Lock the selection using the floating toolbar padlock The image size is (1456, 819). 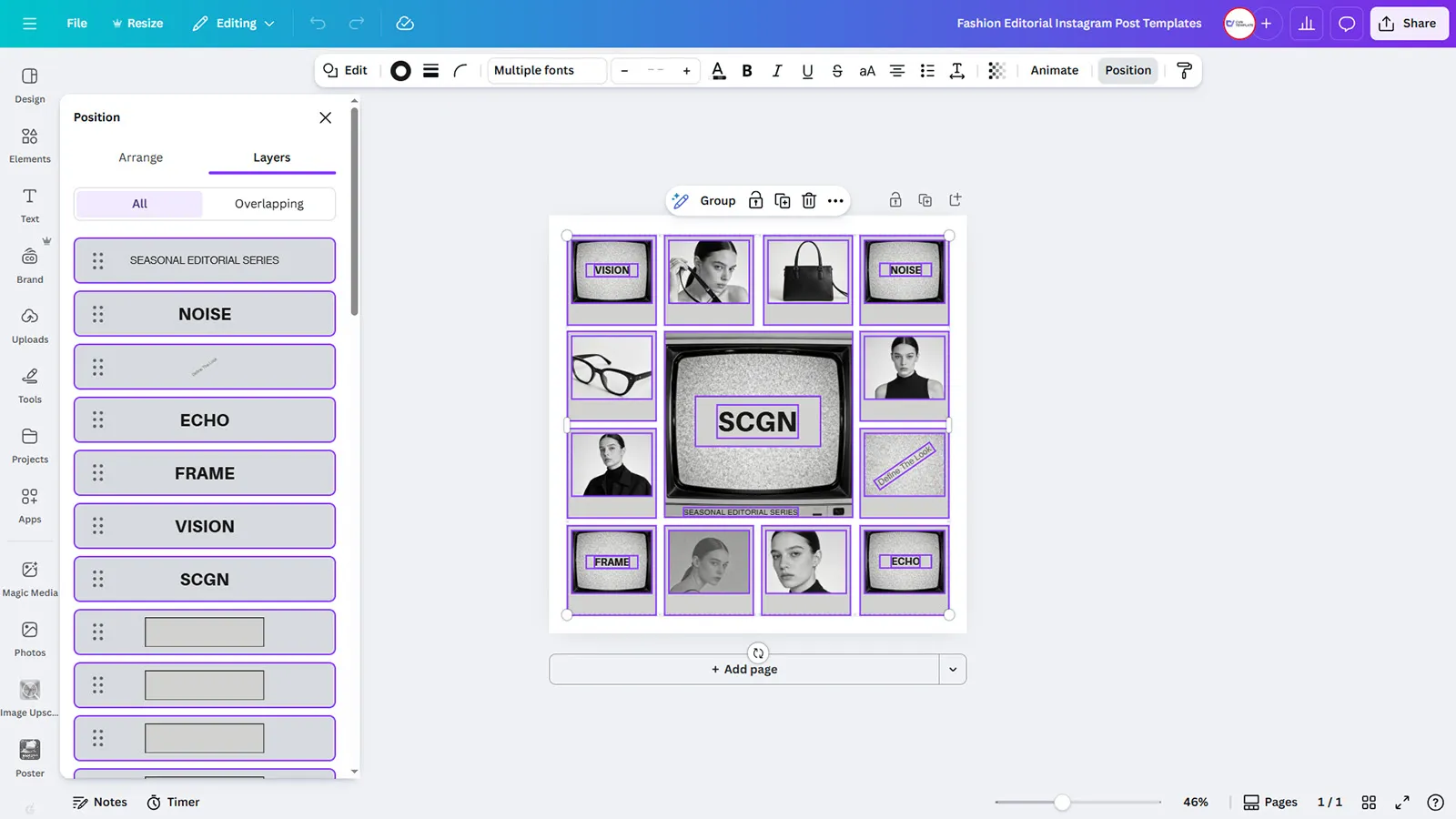[x=755, y=201]
